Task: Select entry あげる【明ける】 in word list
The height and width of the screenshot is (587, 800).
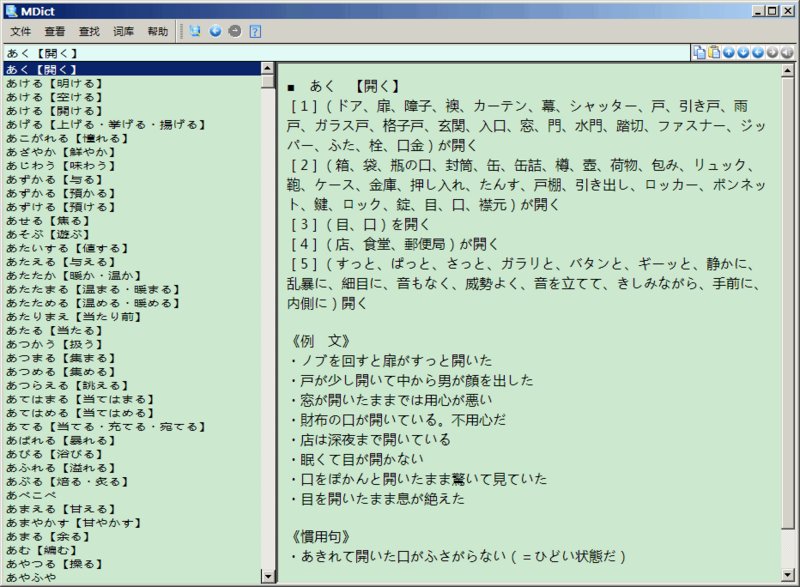Action: click(52, 83)
